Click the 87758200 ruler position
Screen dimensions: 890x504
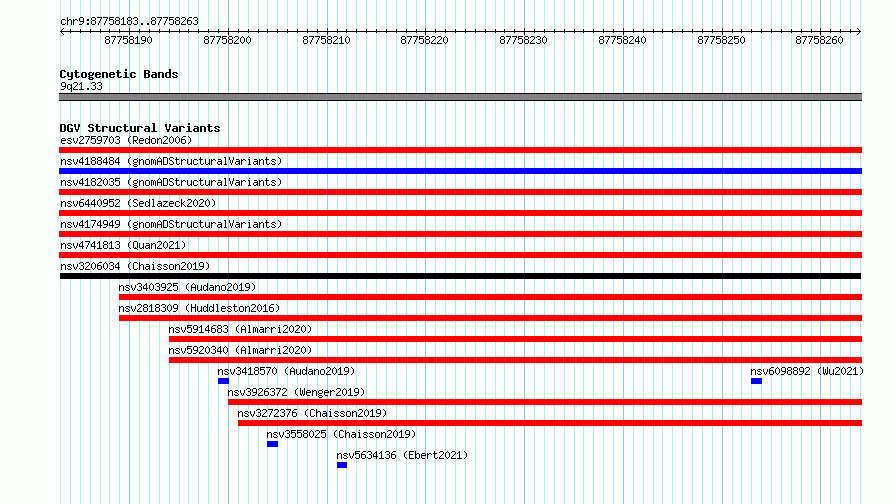click(227, 40)
